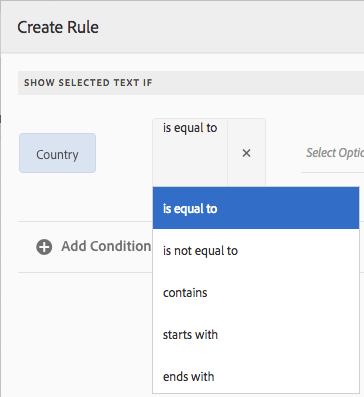Screen dimensions: 364x397
Task: Remove the selected operator using the cross button
Action: click(x=246, y=153)
